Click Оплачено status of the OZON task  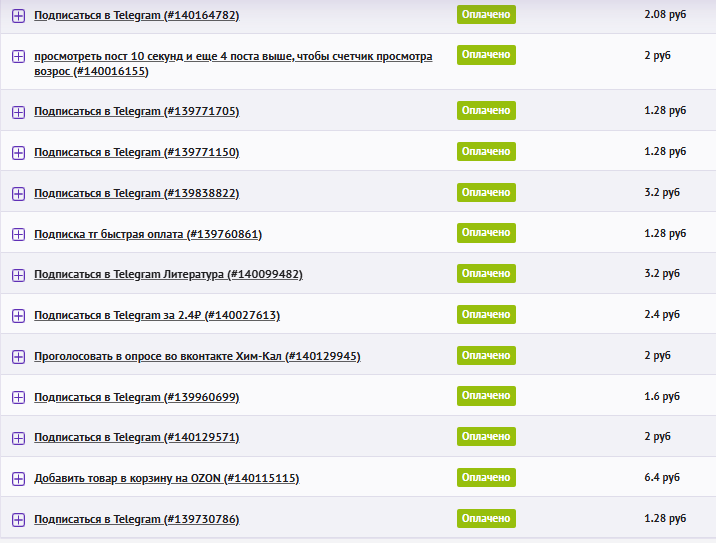pyautogui.click(x=486, y=477)
